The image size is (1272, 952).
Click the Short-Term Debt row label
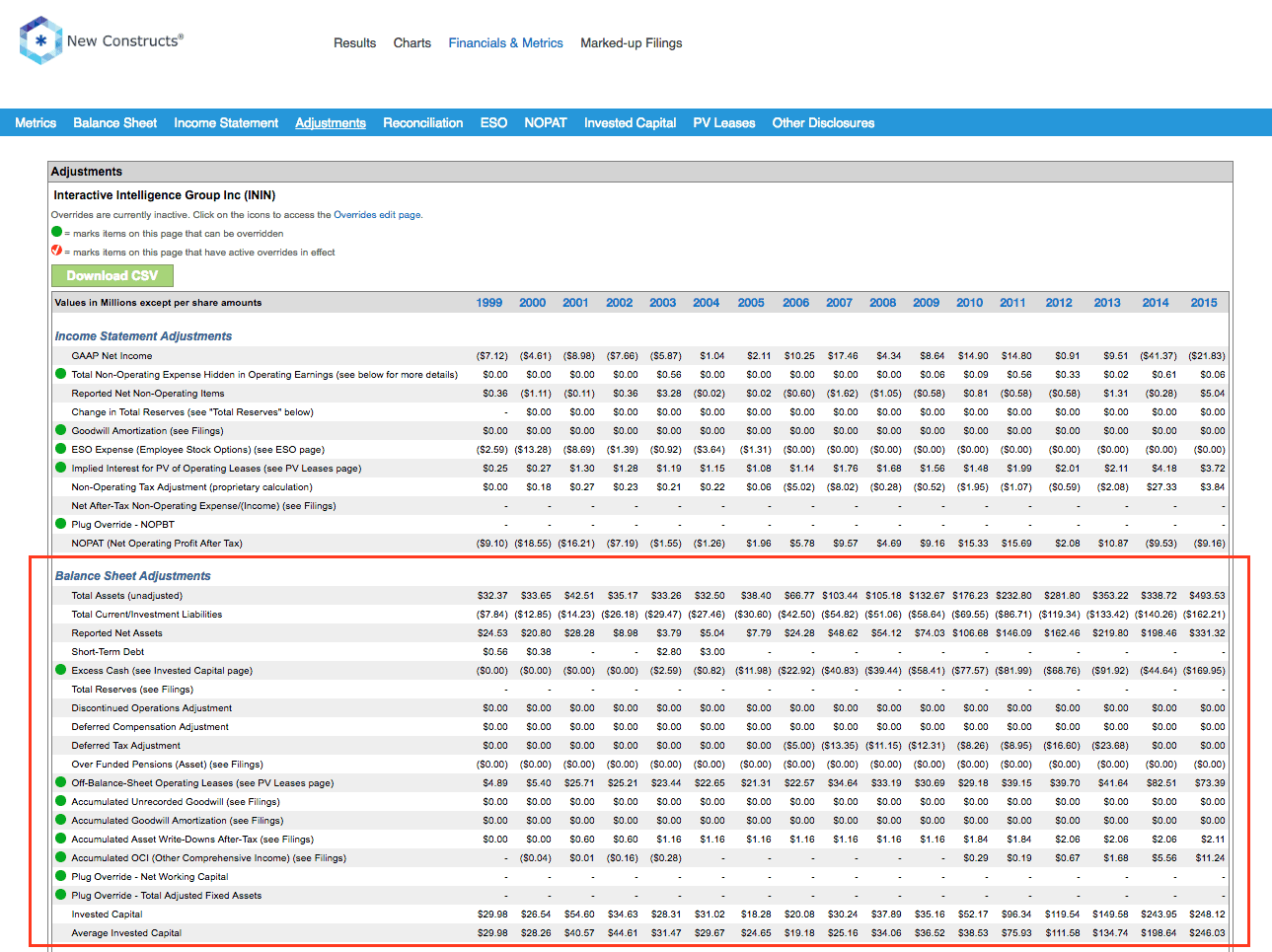[108, 652]
